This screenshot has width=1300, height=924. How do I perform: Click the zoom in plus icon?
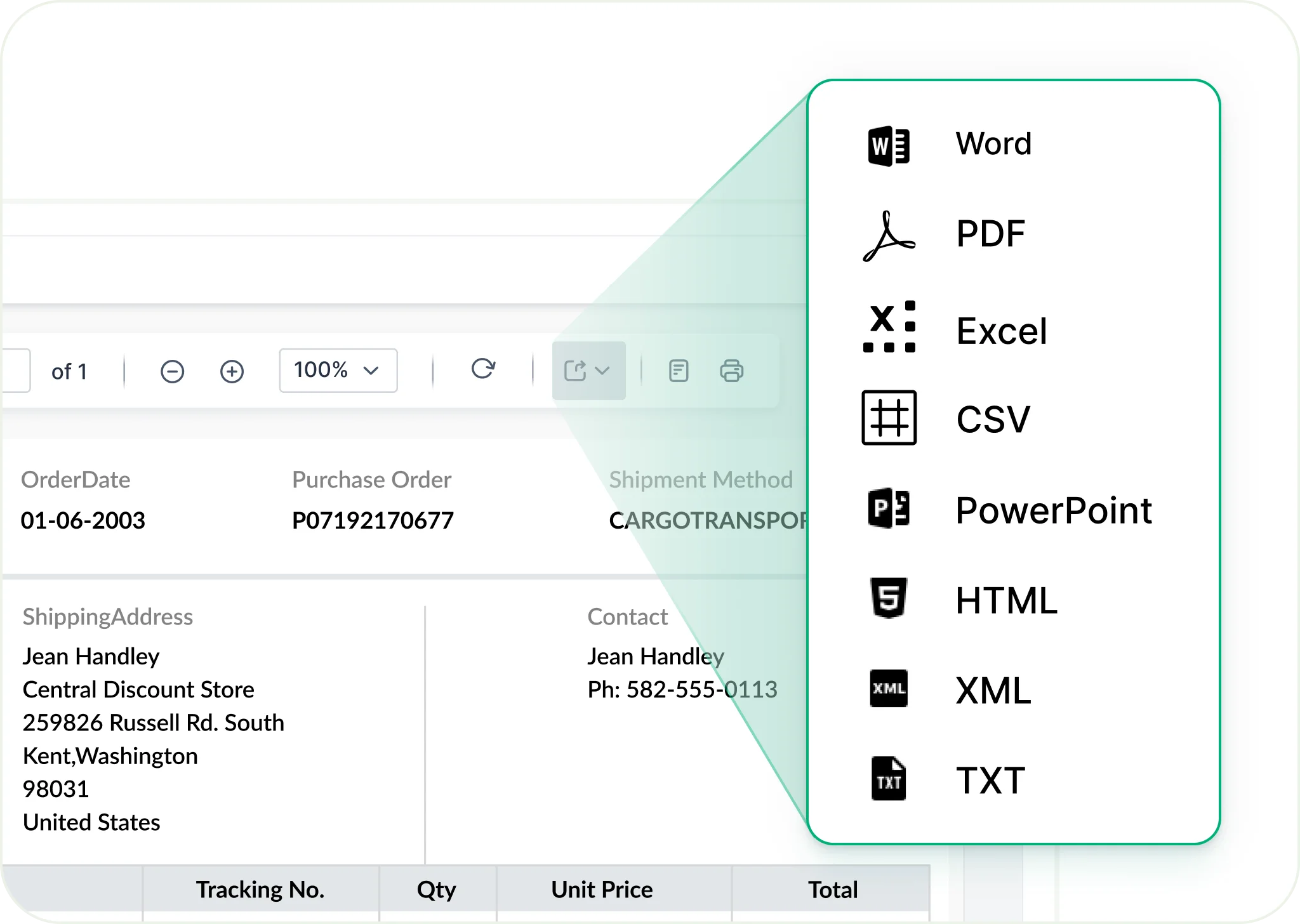232,371
